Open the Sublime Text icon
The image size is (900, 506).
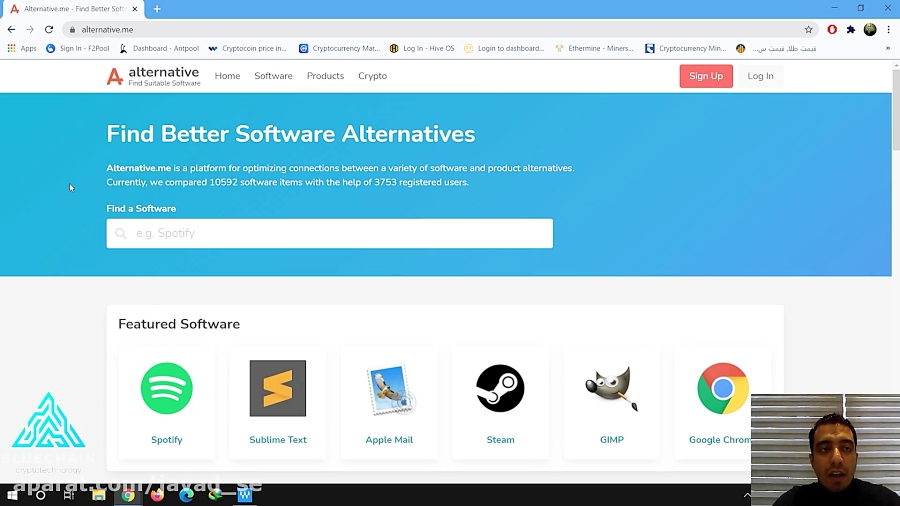(278, 388)
